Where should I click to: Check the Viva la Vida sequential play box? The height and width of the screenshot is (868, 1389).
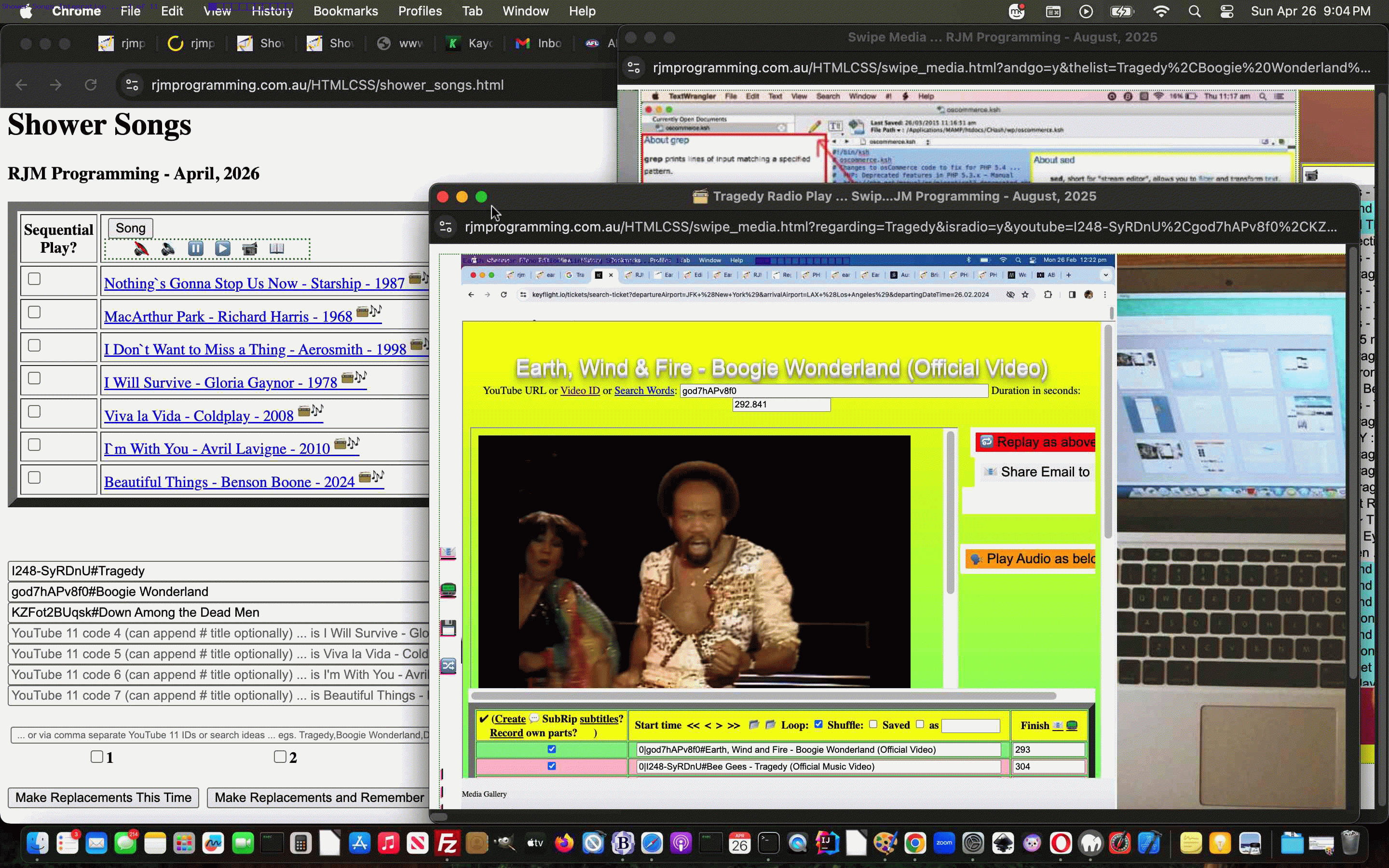[34, 412]
